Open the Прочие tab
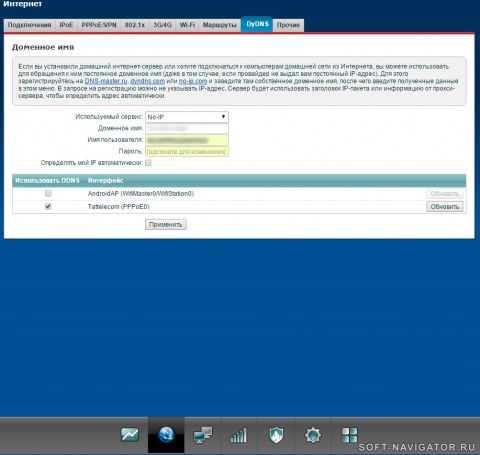 point(288,25)
